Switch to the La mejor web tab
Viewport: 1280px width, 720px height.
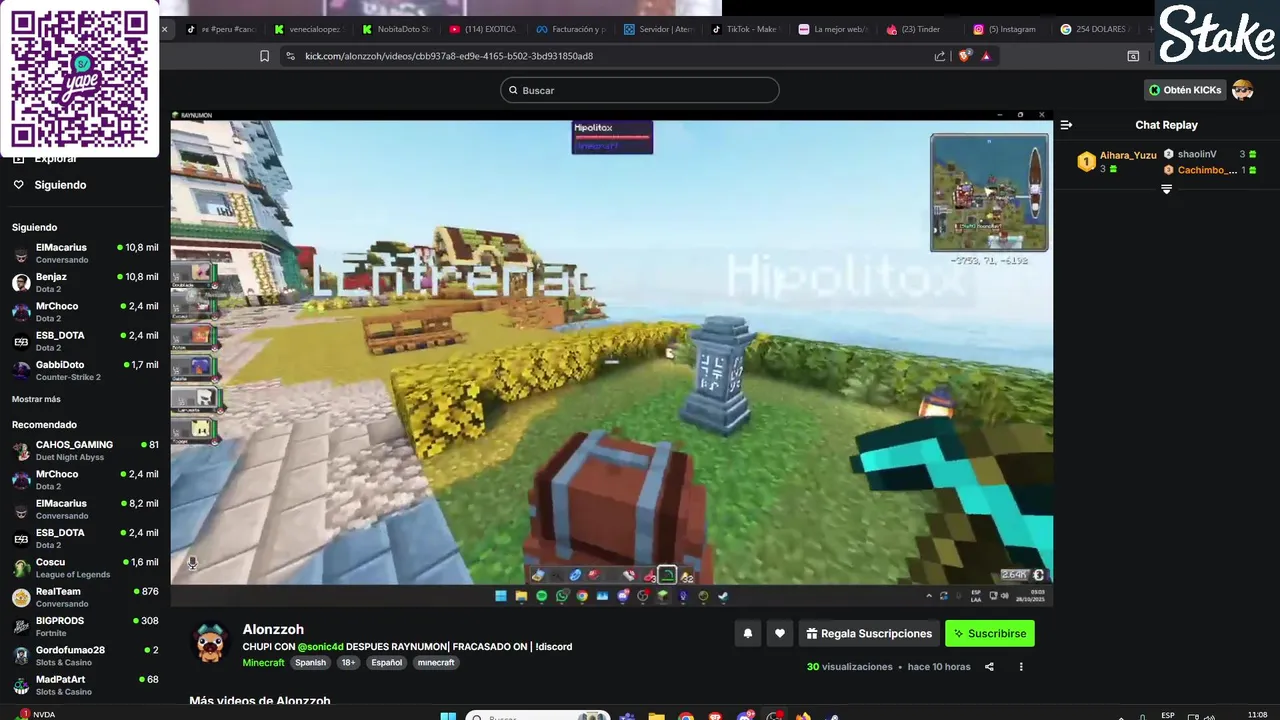pyautogui.click(x=834, y=29)
